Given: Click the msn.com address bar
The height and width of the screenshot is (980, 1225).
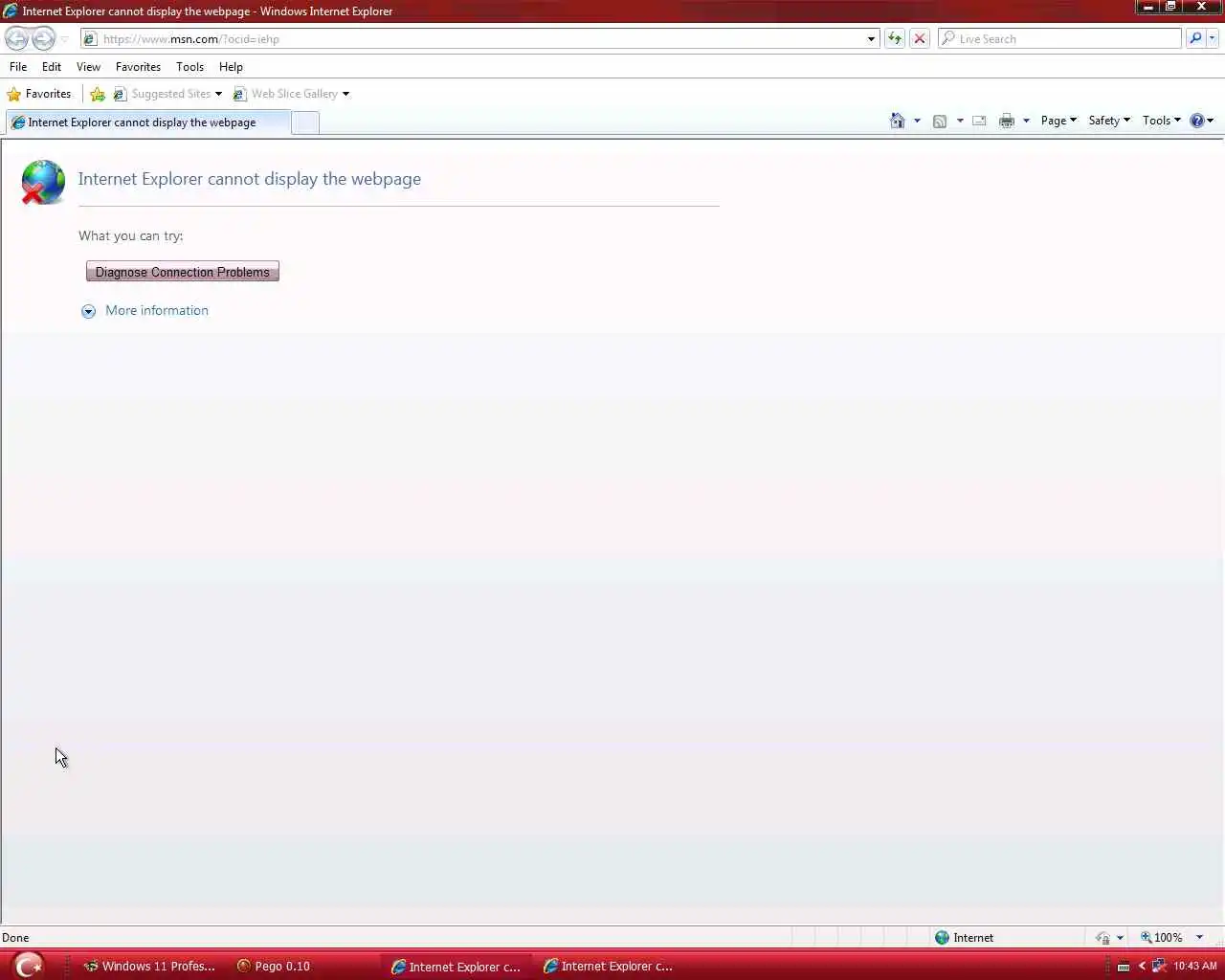Looking at the screenshot, I should click(474, 39).
